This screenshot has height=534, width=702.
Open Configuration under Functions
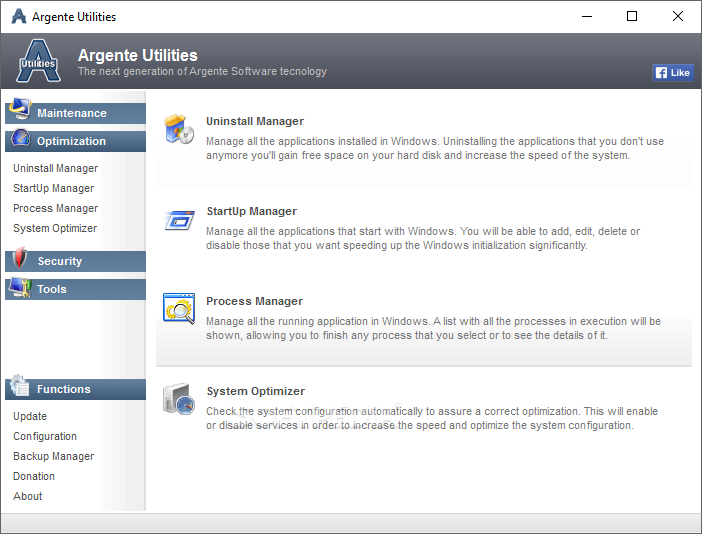45,436
